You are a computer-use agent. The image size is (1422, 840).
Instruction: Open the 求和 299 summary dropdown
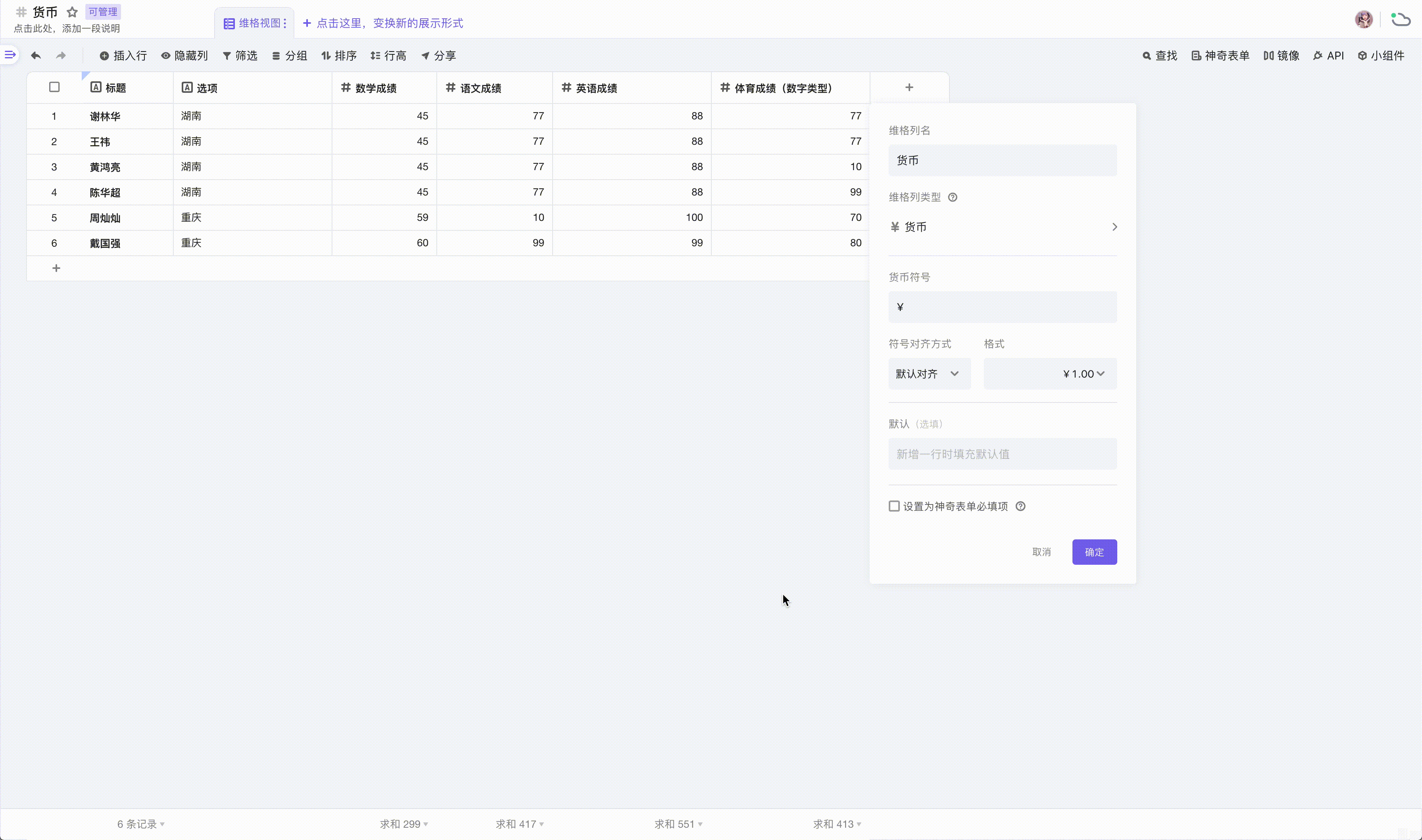pos(404,824)
